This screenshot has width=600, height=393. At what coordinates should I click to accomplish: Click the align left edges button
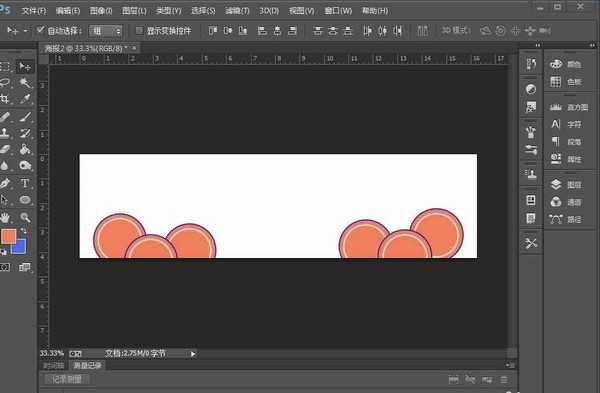[x=262, y=30]
